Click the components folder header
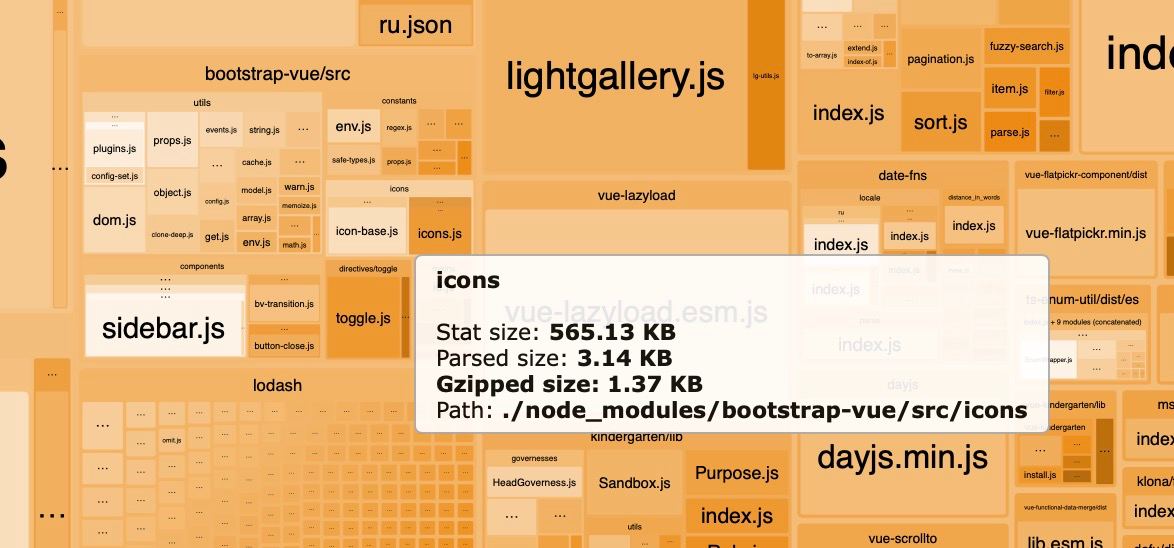The image size is (1174, 548). 201,266
